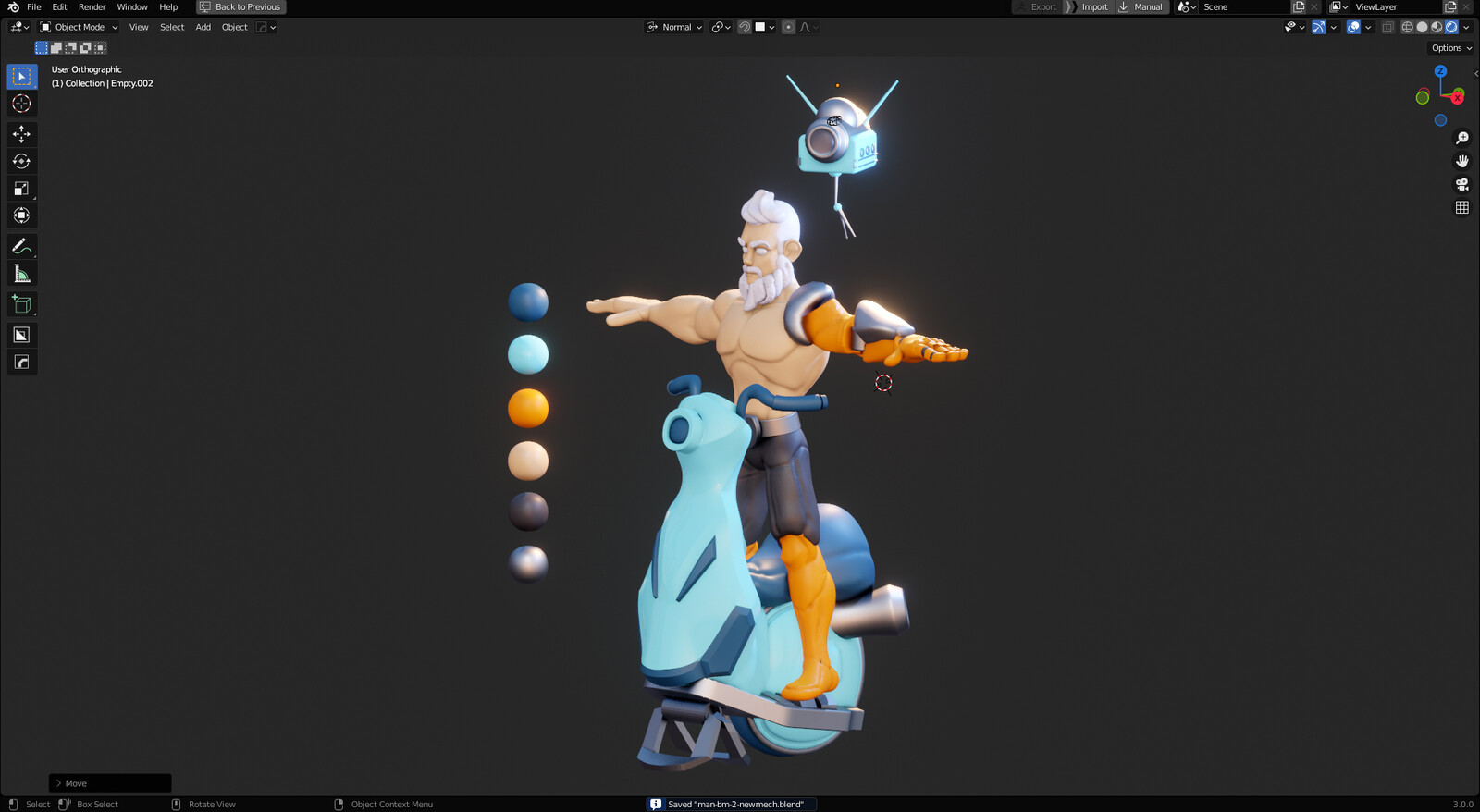The height and width of the screenshot is (812, 1480).
Task: Select the Rotate tool
Action: coord(21,161)
